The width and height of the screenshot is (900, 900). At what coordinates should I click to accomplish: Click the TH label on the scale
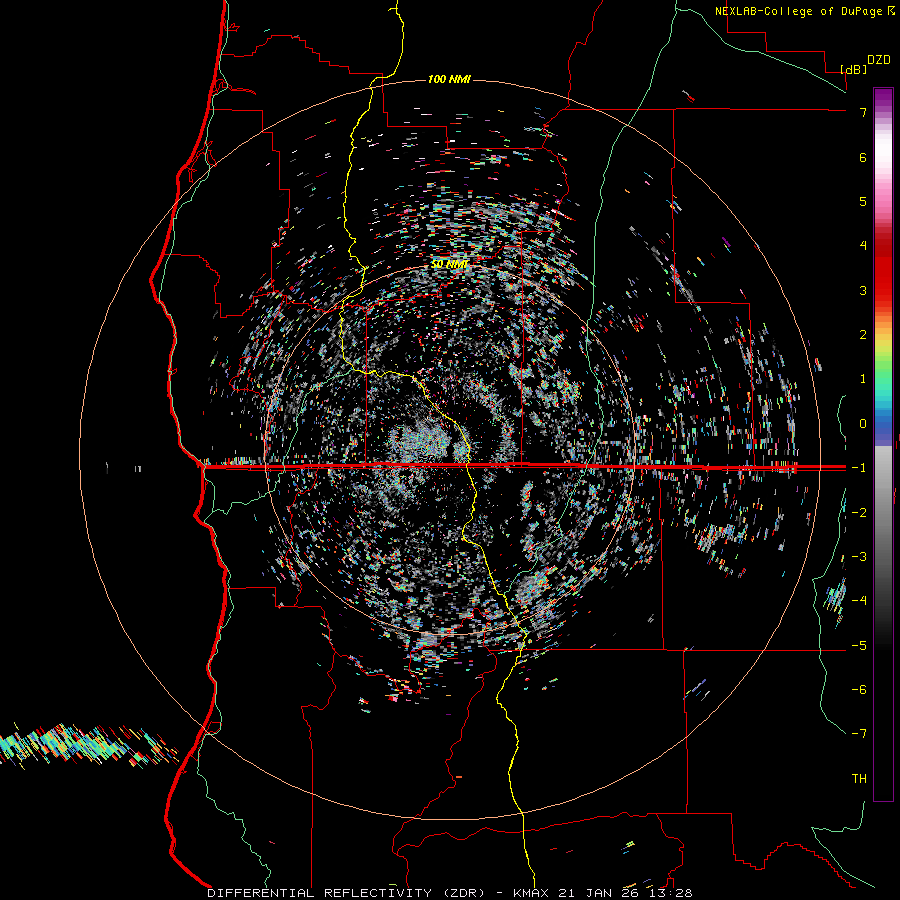(859, 779)
